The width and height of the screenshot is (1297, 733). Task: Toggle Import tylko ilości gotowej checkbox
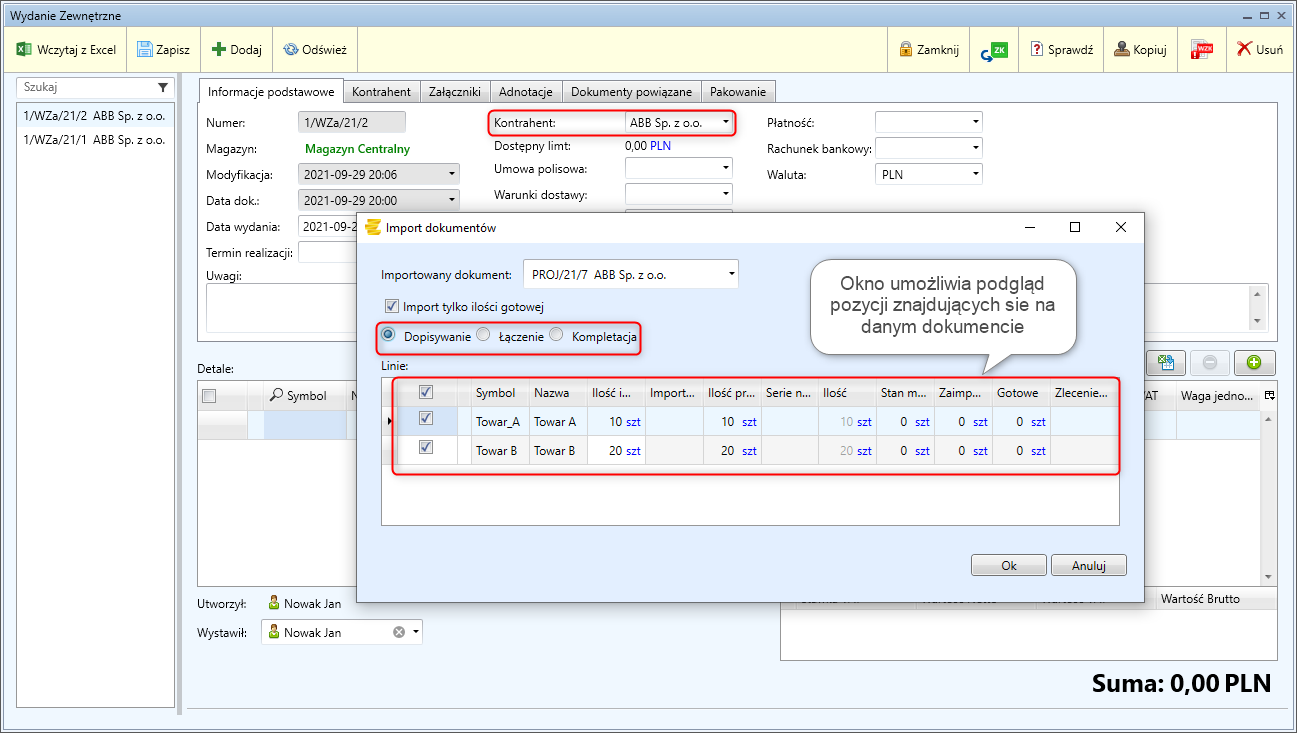click(x=392, y=307)
